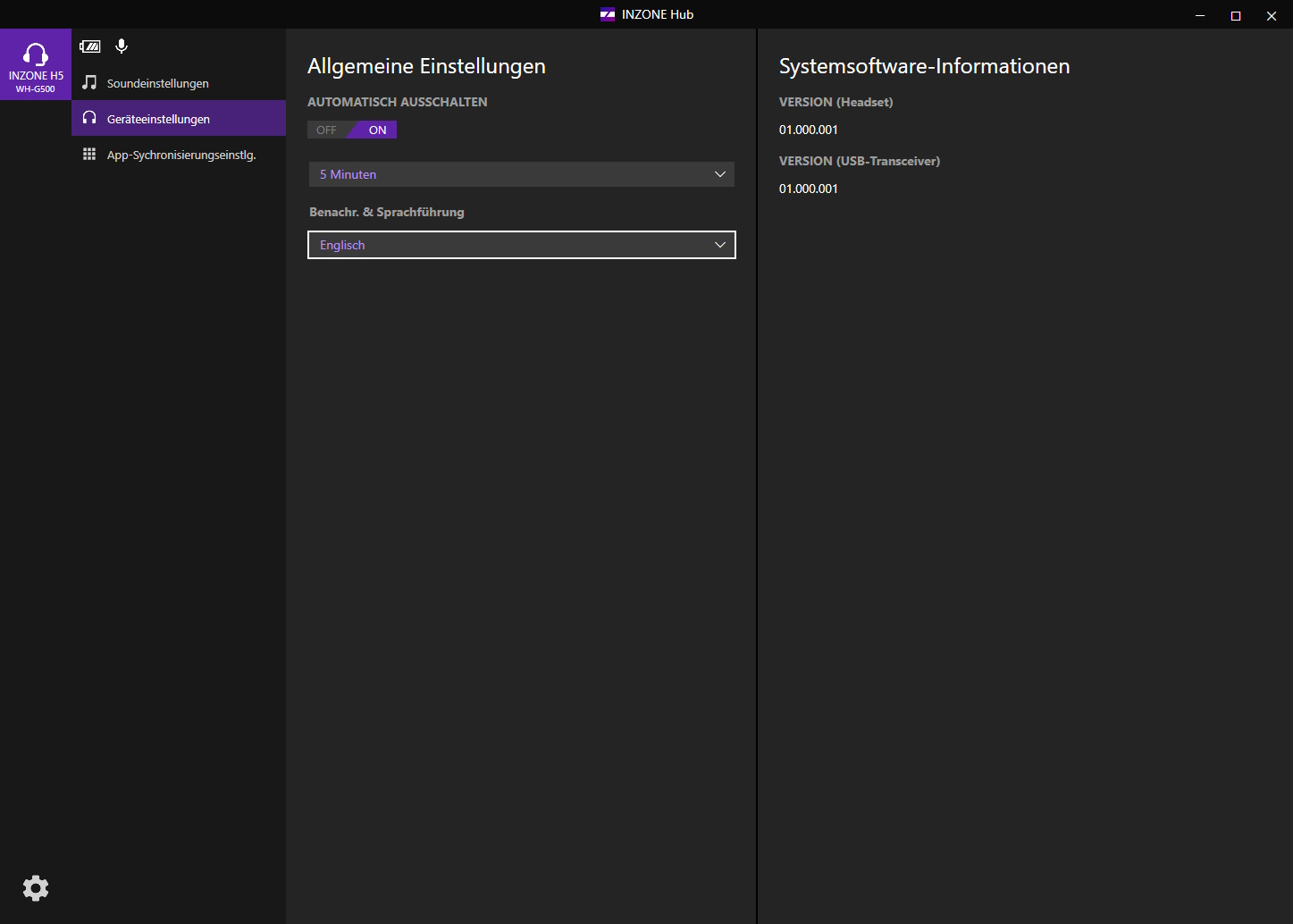This screenshot has width=1293, height=924.
Task: Select the Geräteeinstellungen menu label
Action: coord(158,119)
